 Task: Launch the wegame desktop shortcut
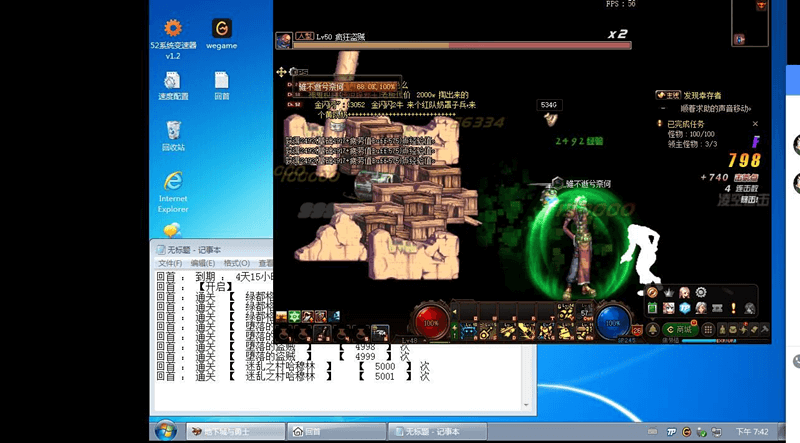(221, 34)
